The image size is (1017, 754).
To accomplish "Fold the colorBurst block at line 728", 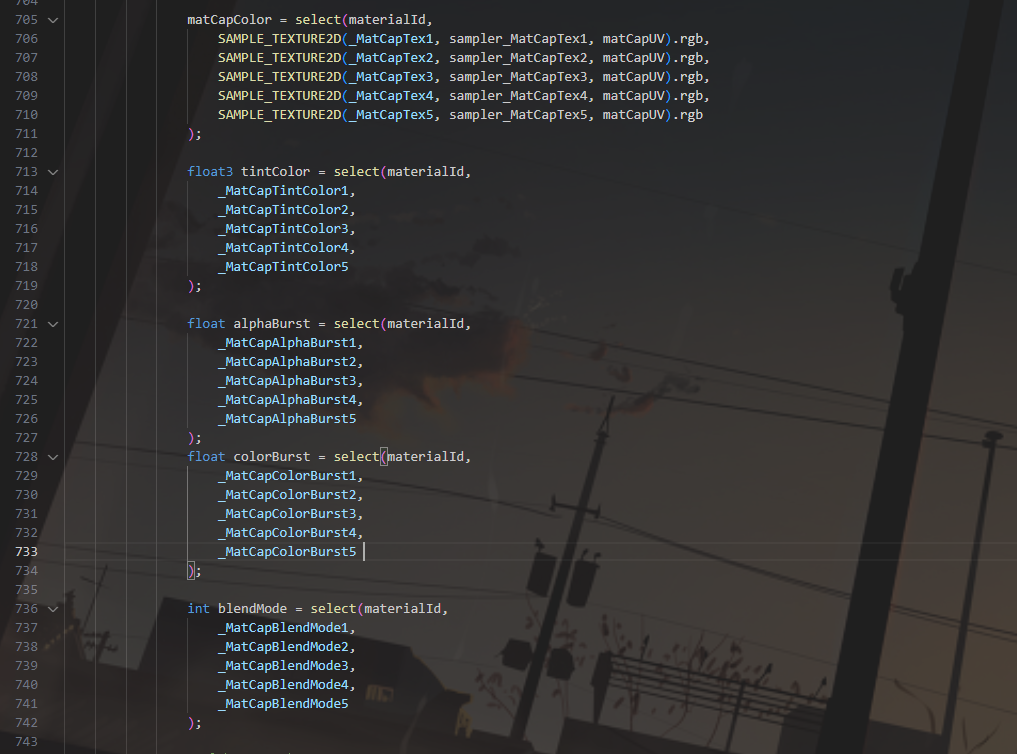I will [53, 457].
